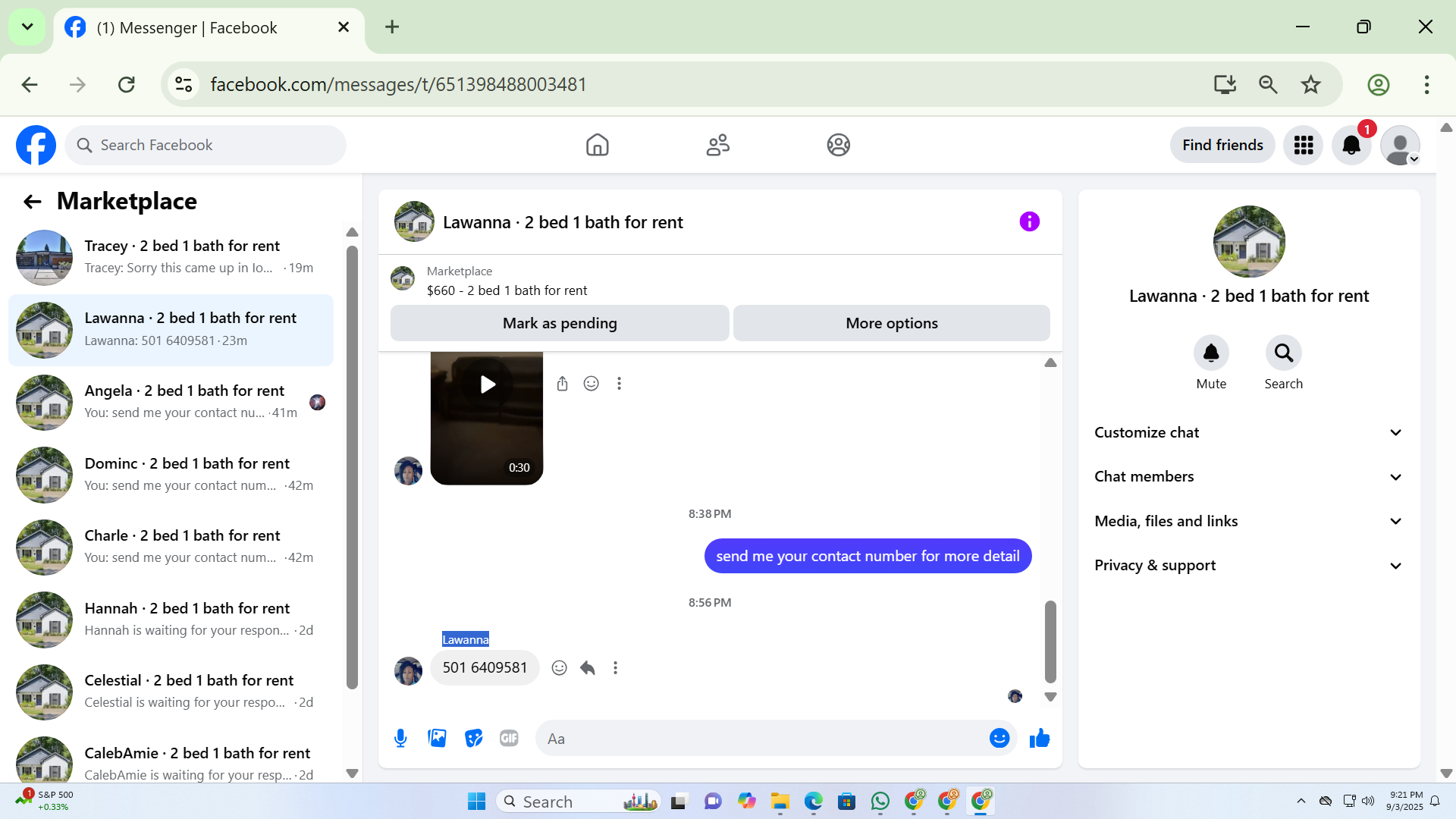Play the 0:30 video message
The width and height of the screenshot is (1456, 819).
(x=487, y=384)
